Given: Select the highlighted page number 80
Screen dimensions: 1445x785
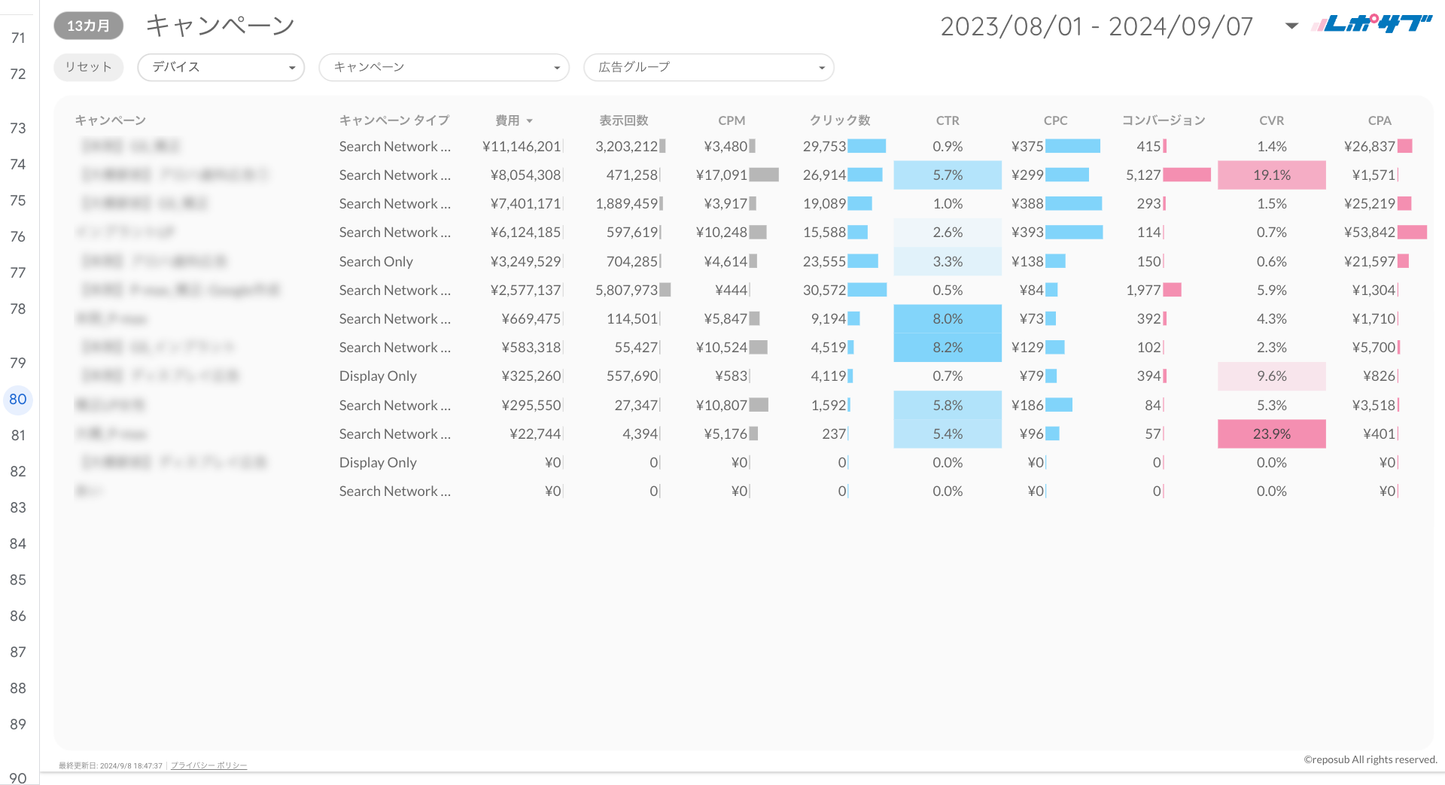Looking at the screenshot, I should (x=18, y=399).
